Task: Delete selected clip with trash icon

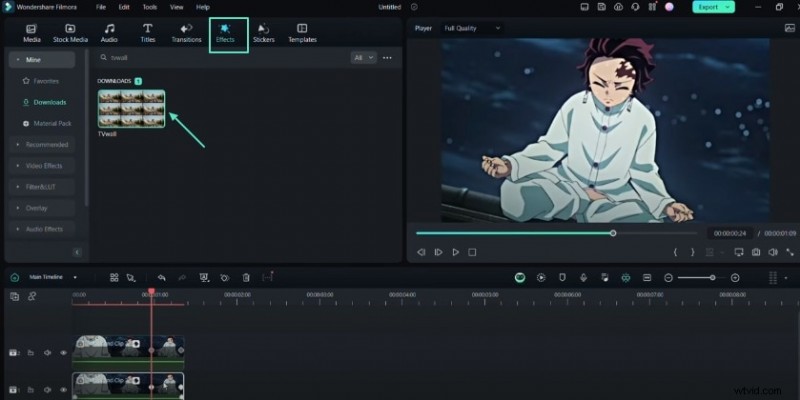Action: pyautogui.click(x=246, y=278)
